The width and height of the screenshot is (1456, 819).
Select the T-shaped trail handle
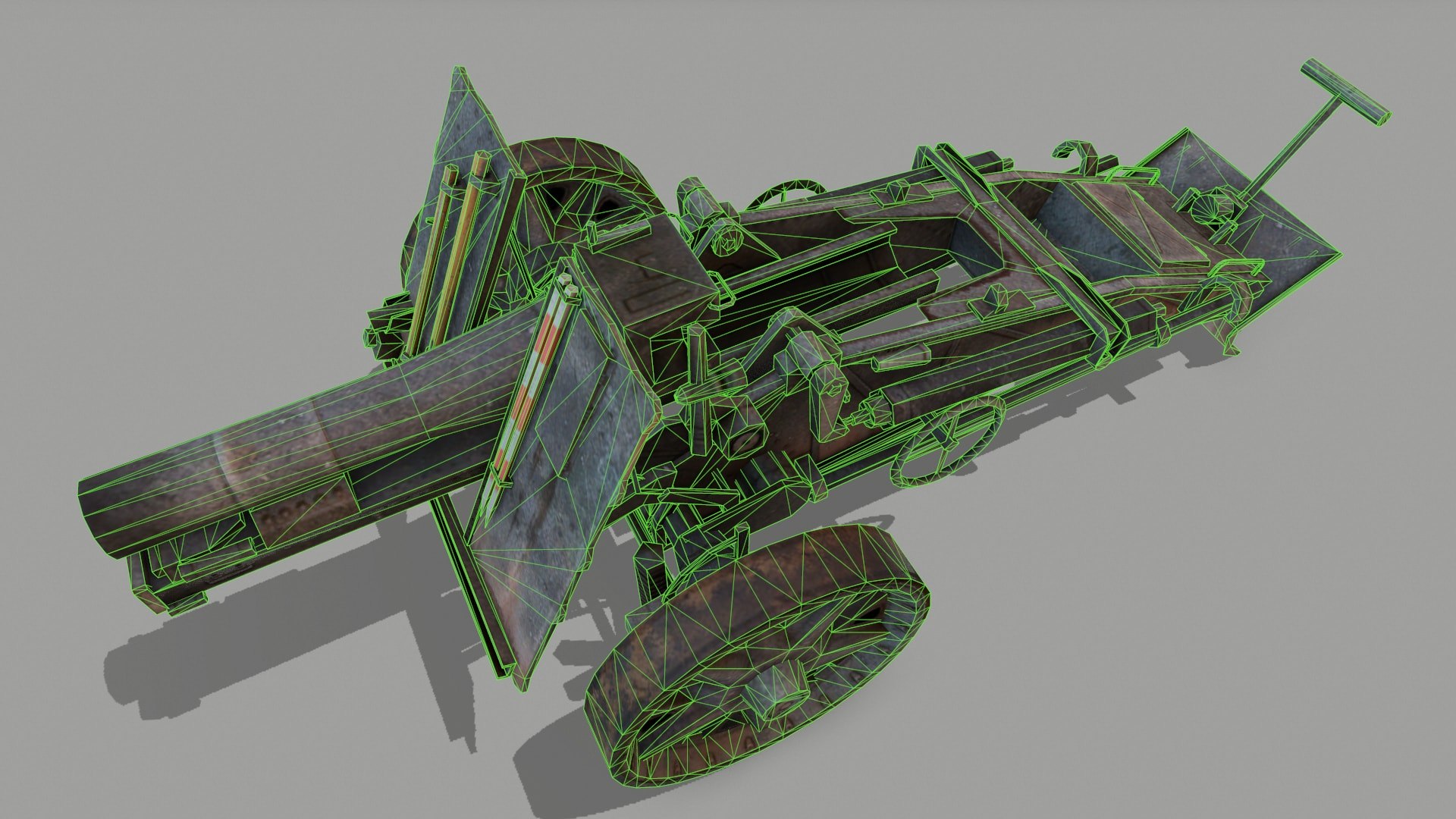tap(1345, 93)
